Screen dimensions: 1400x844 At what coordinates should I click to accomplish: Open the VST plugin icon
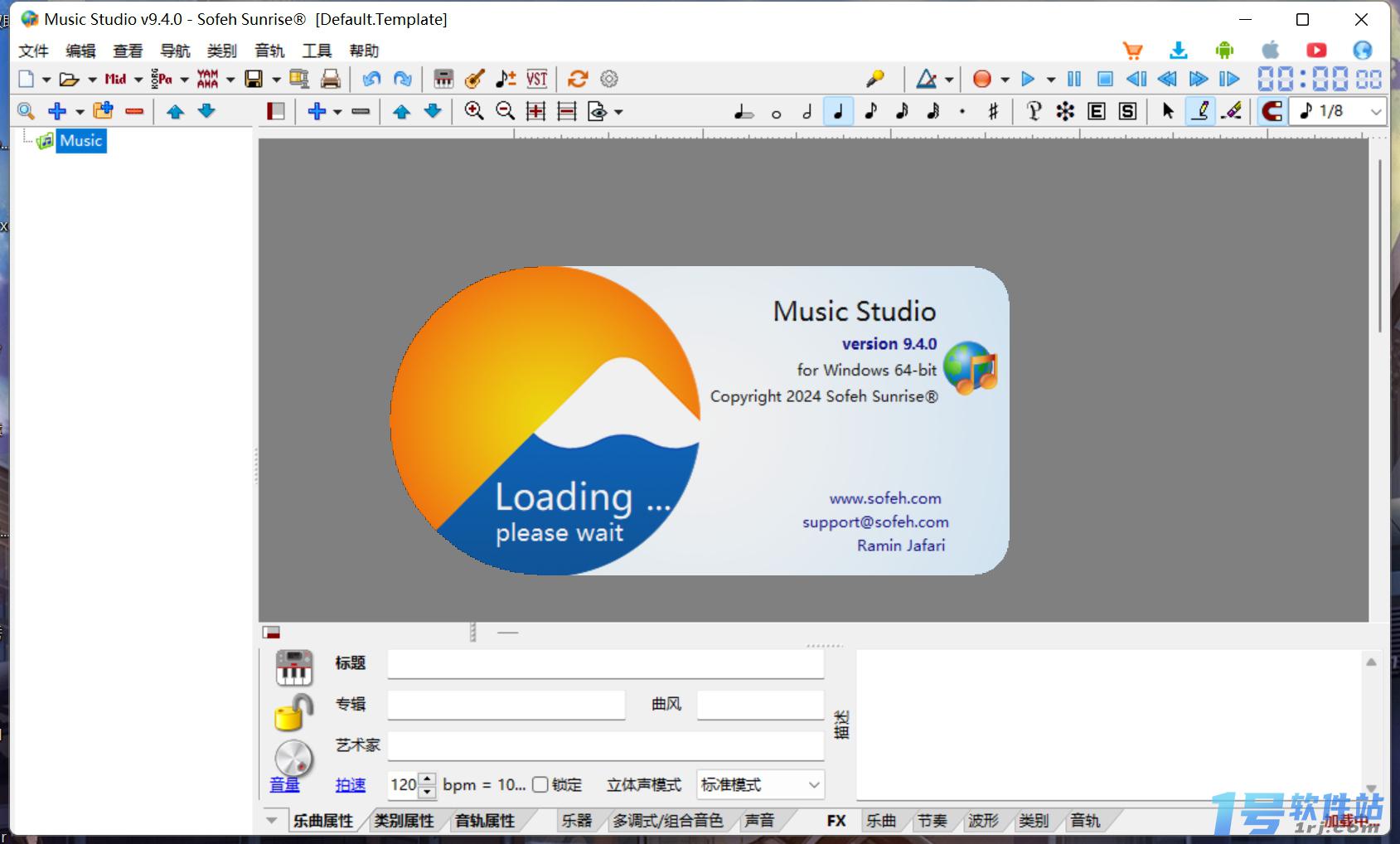(x=537, y=79)
